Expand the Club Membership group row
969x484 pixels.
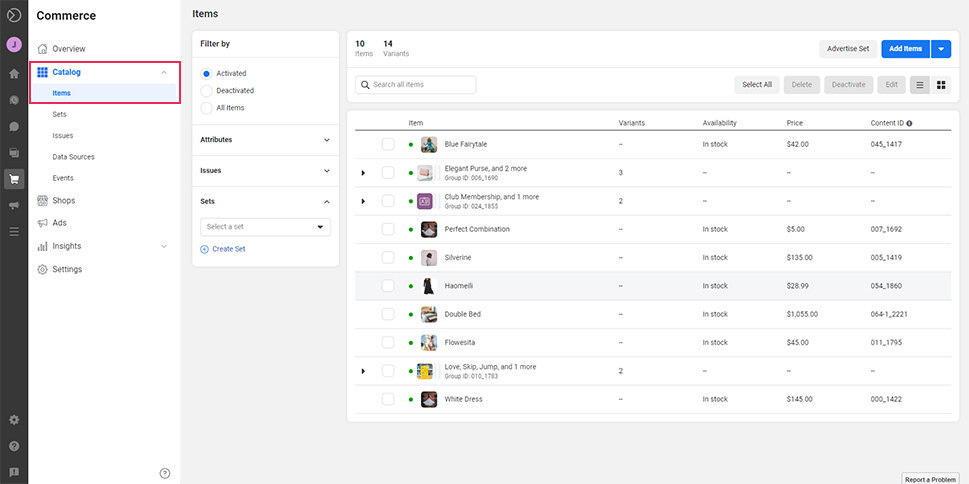coord(363,202)
